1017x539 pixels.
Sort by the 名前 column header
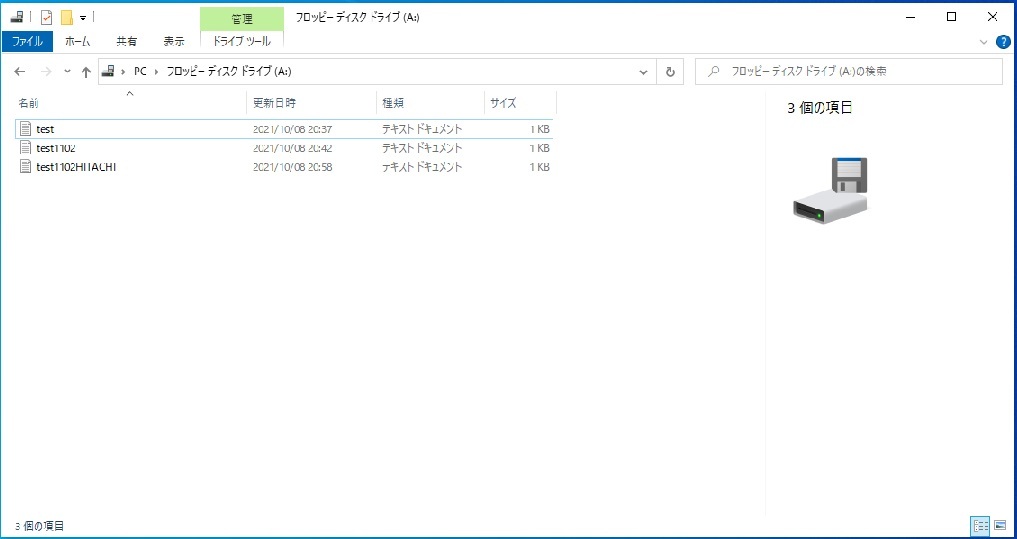point(130,103)
